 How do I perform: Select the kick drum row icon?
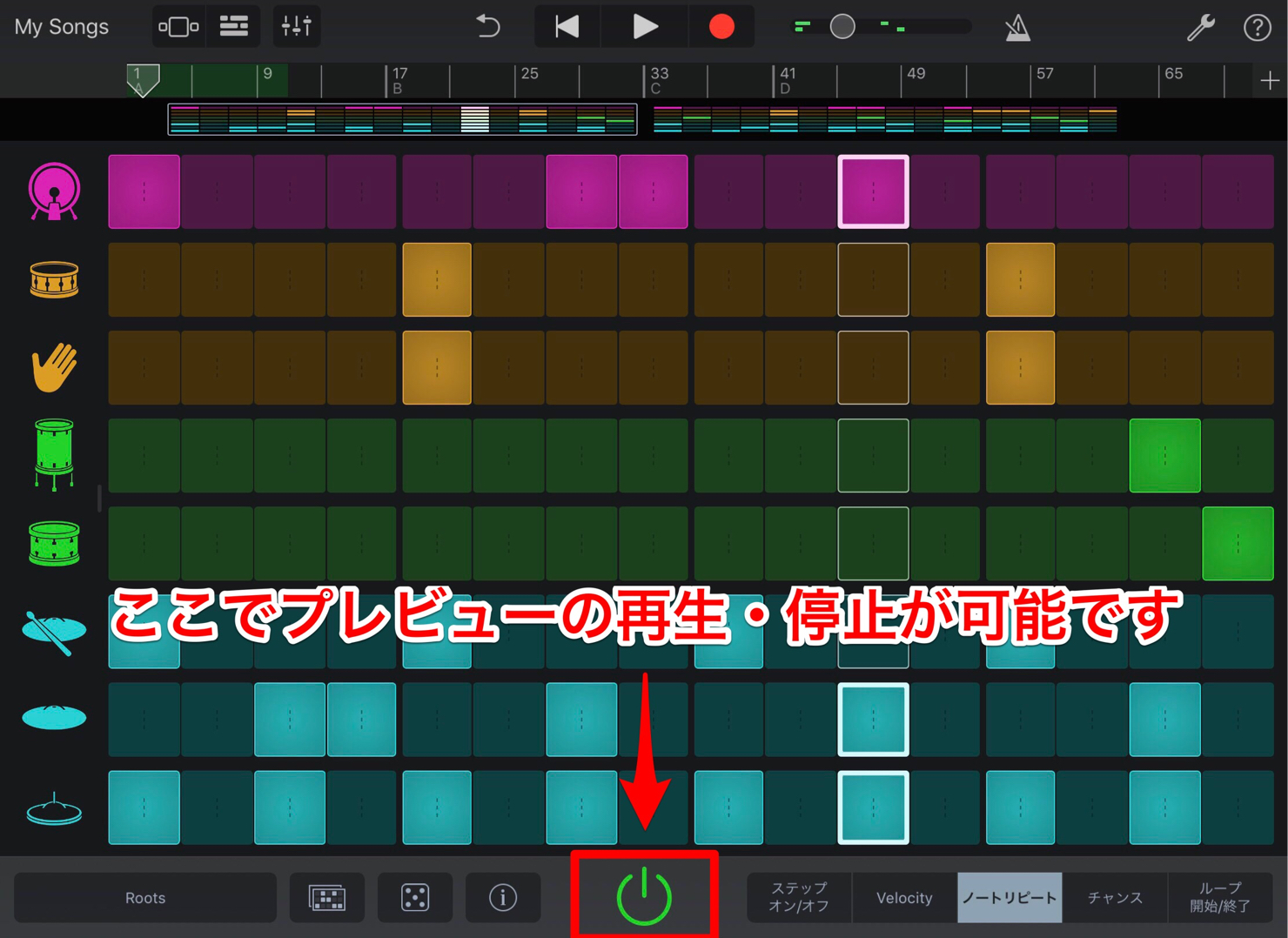(x=54, y=191)
